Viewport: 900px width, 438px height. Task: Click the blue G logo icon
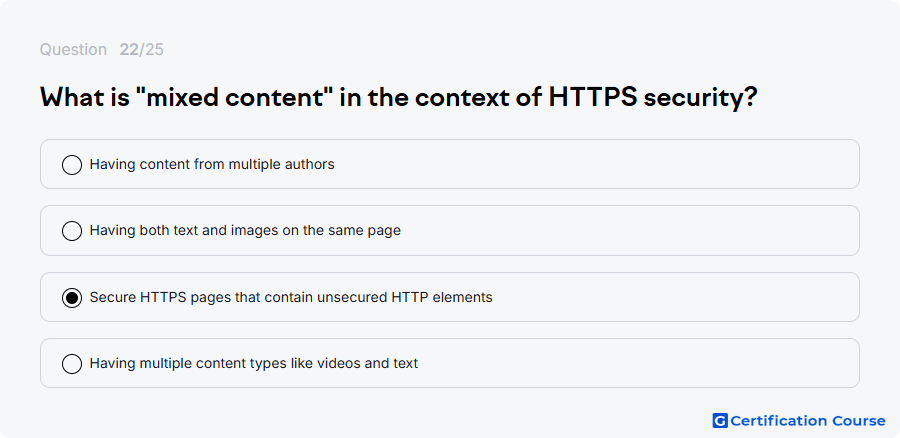point(720,421)
